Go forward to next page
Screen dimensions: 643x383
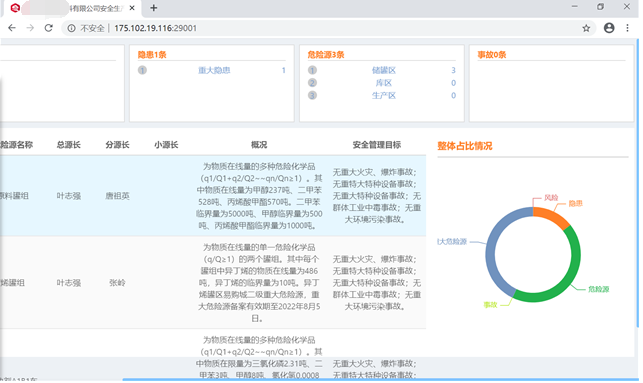point(30,28)
